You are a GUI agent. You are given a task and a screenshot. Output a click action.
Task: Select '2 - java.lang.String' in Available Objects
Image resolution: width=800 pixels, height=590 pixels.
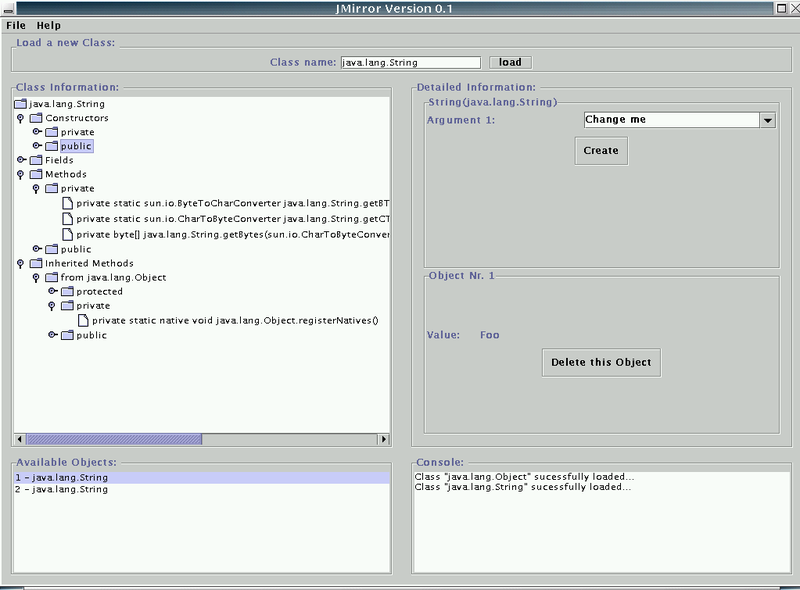coord(202,489)
